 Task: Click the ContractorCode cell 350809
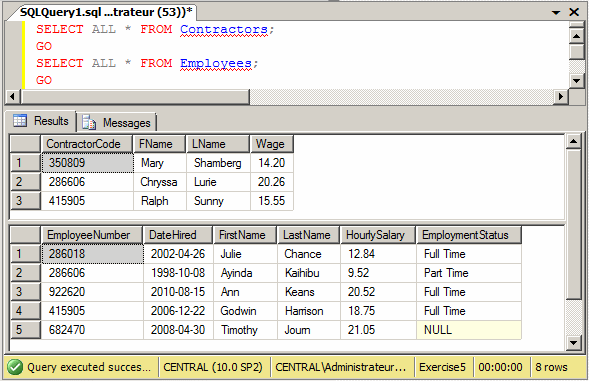coord(88,163)
